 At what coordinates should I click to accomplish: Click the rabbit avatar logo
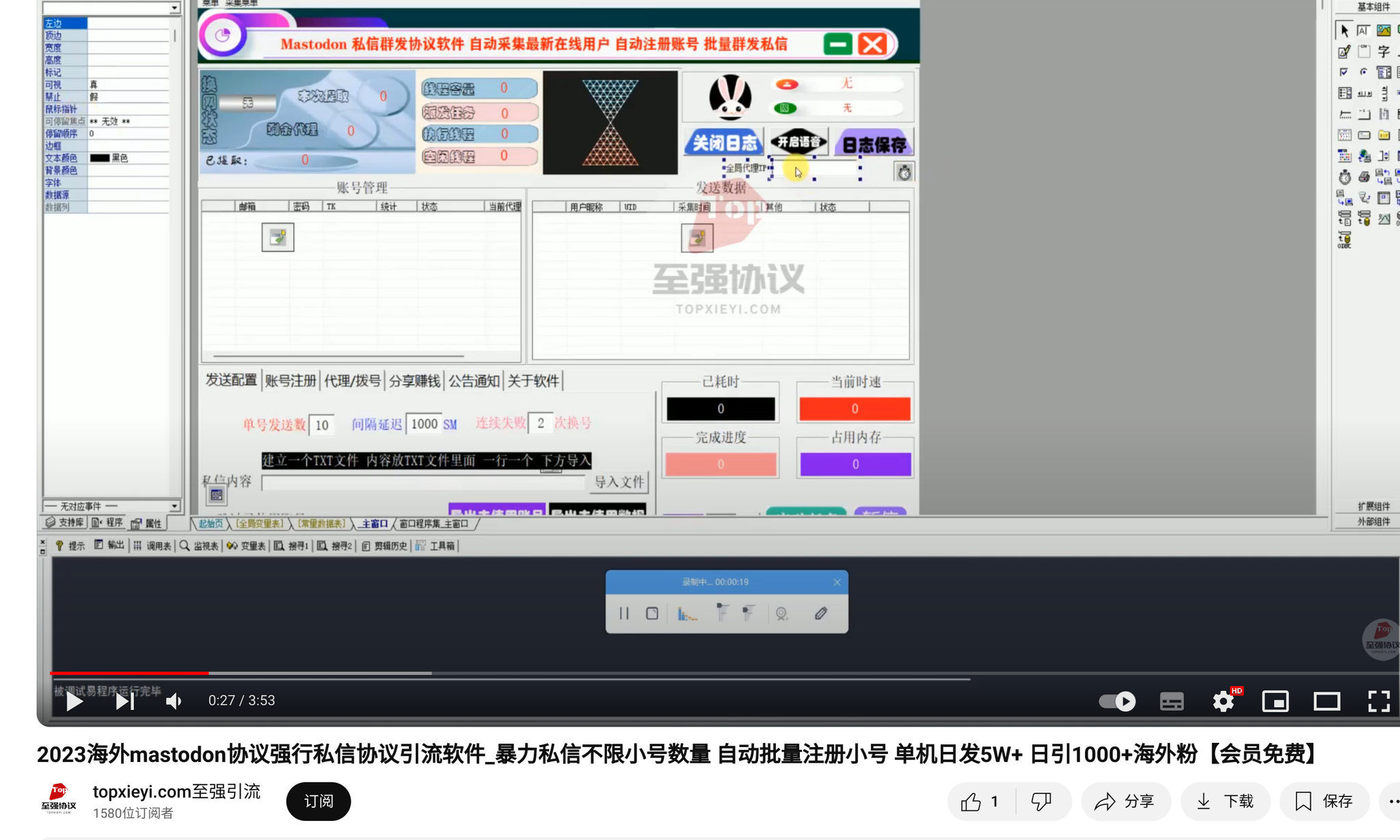[x=729, y=97]
